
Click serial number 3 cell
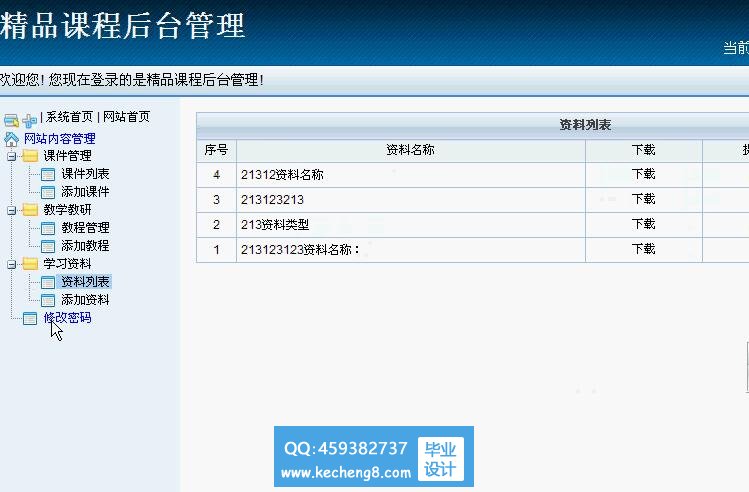point(216,200)
